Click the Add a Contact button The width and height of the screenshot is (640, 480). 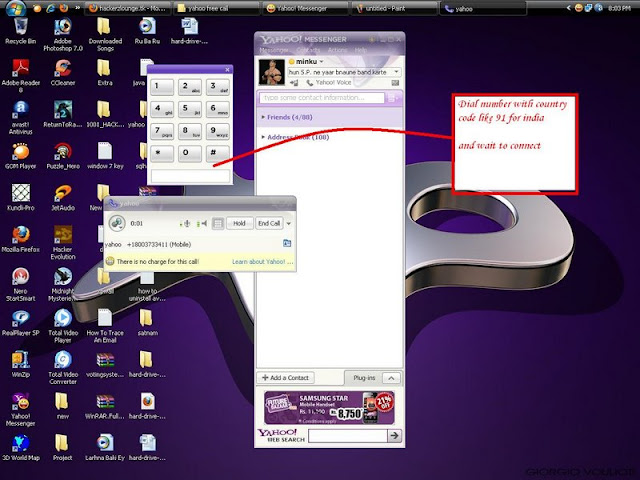pyautogui.click(x=286, y=378)
